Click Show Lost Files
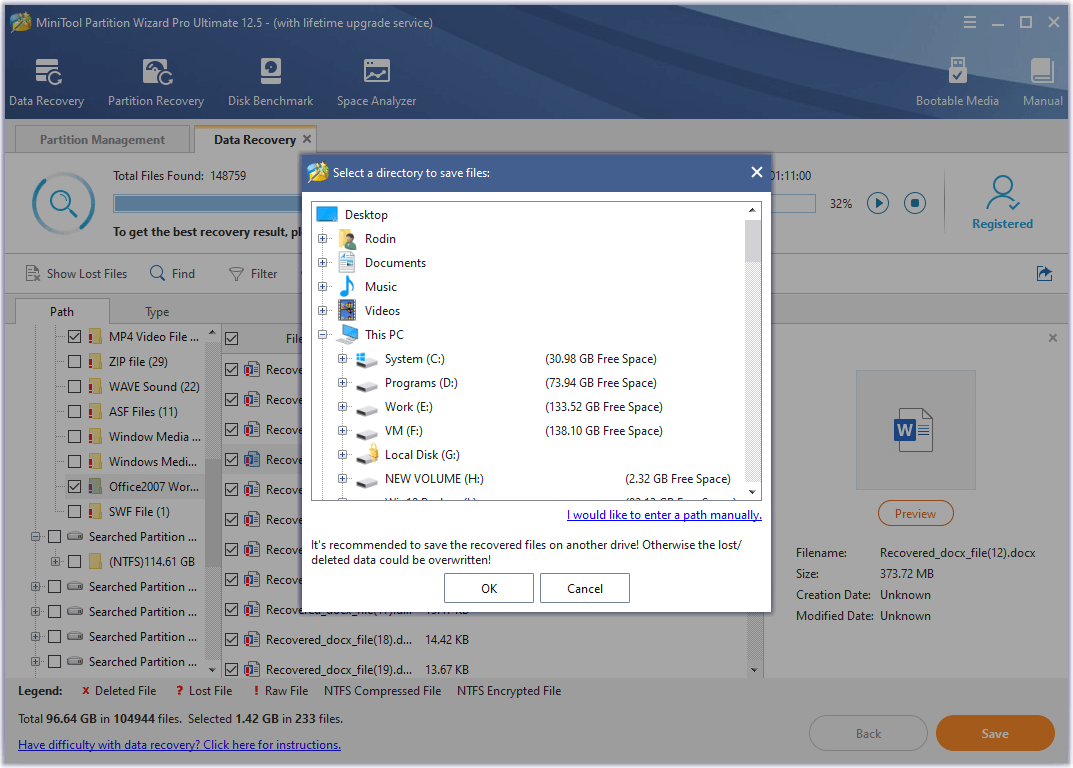This screenshot has width=1073, height=768. click(76, 274)
